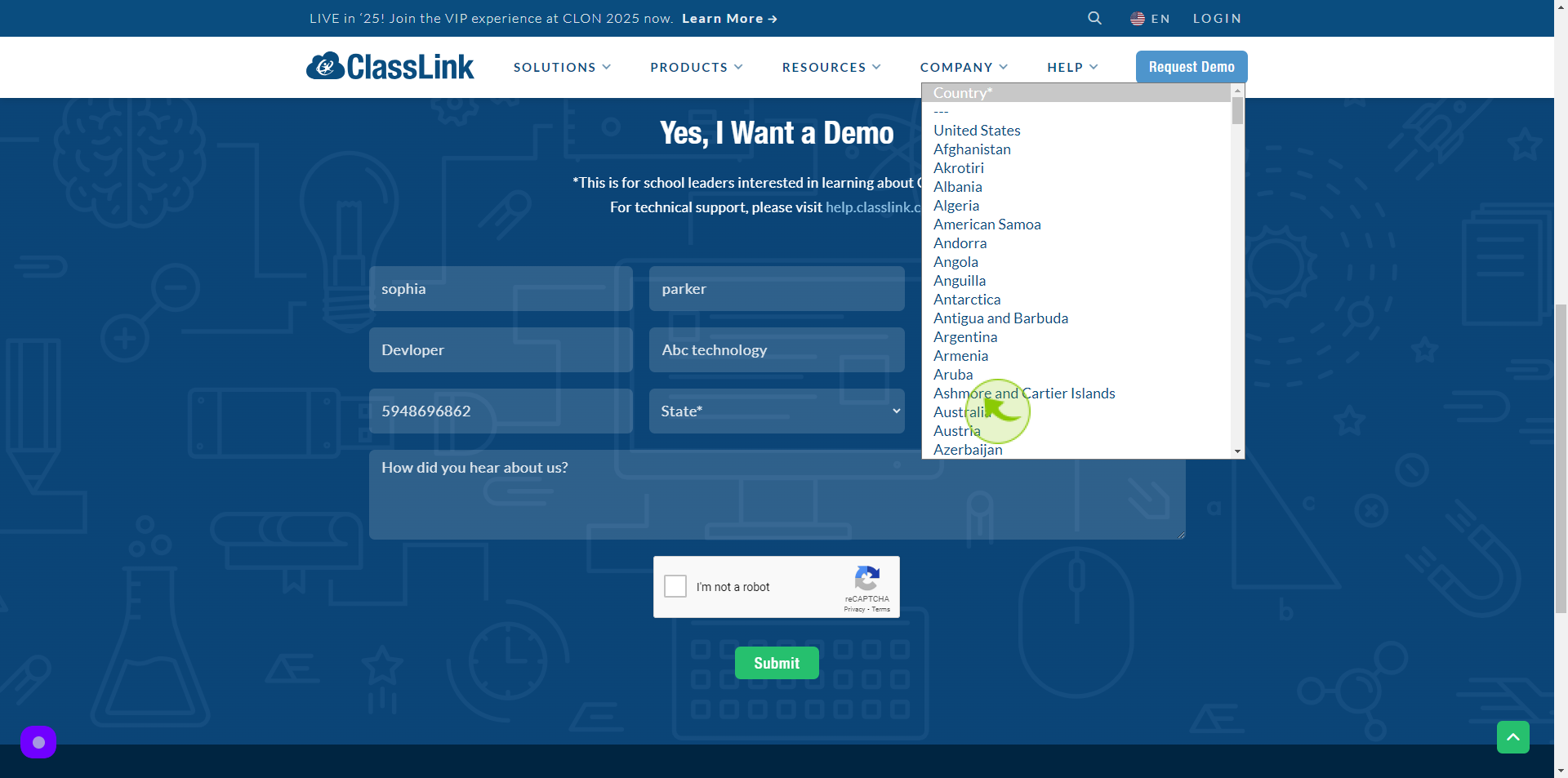This screenshot has width=1568, height=778.
Task: Select Anguilla option
Action: [x=1076, y=281]
